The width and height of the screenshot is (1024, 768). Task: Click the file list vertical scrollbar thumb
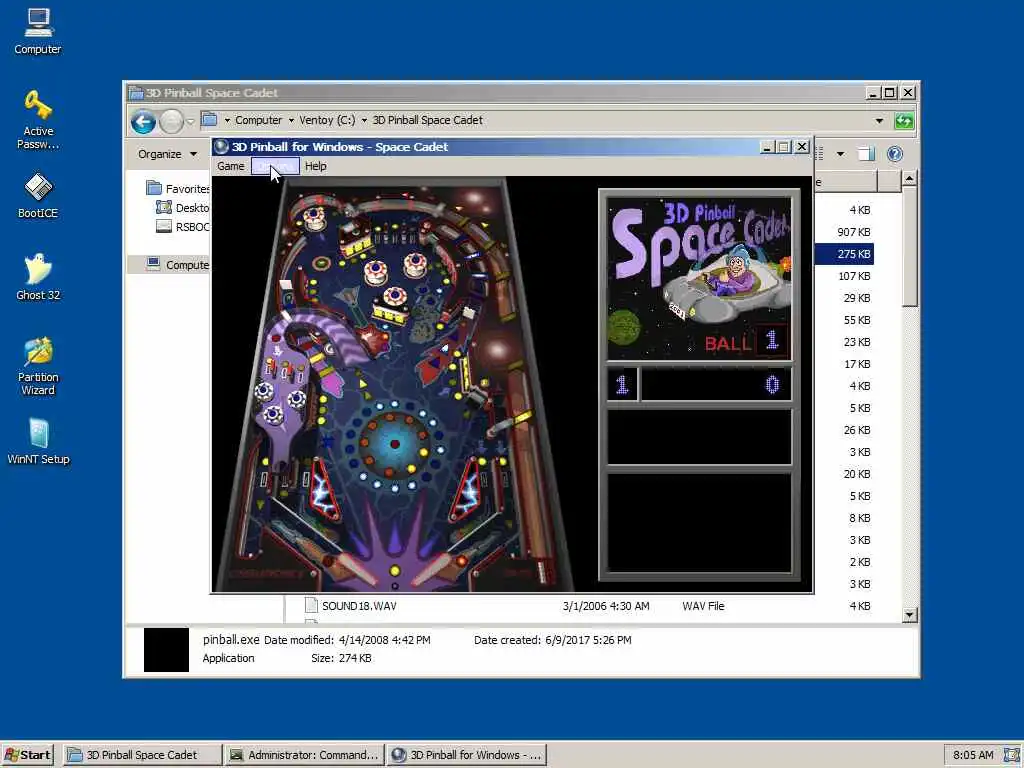coord(910,246)
